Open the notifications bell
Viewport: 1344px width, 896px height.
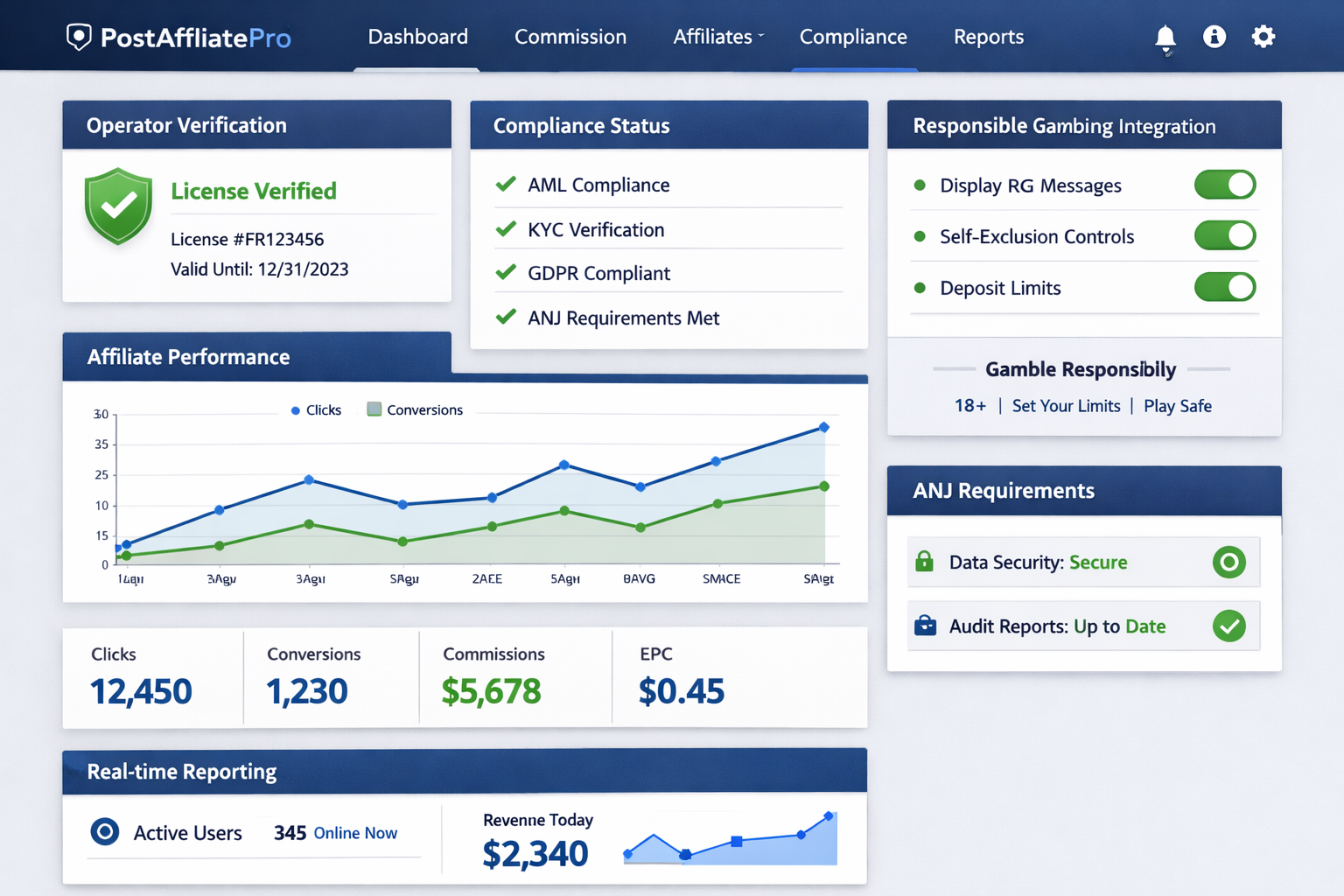(x=1165, y=36)
